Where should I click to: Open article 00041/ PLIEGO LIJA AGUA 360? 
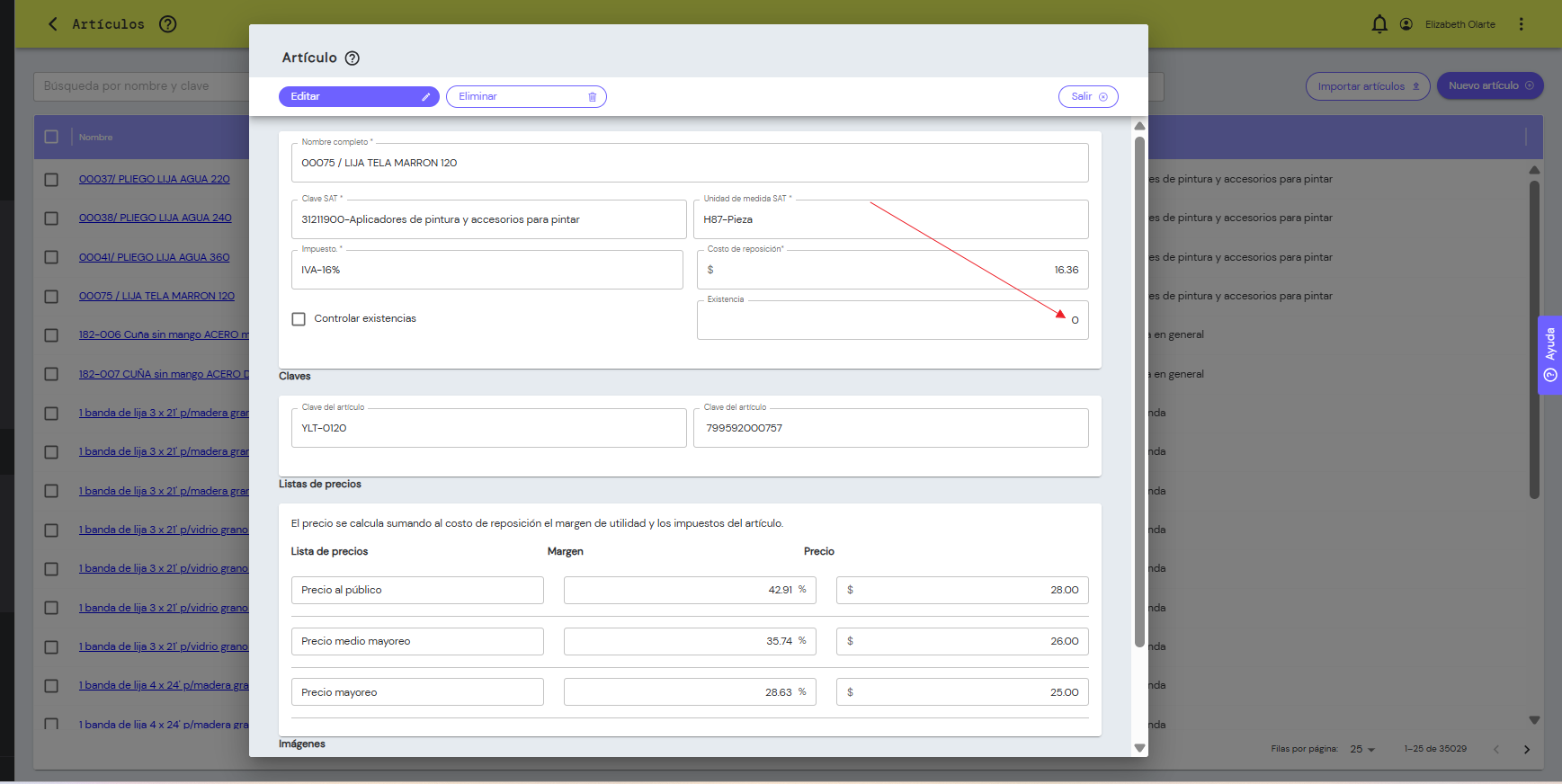point(154,257)
